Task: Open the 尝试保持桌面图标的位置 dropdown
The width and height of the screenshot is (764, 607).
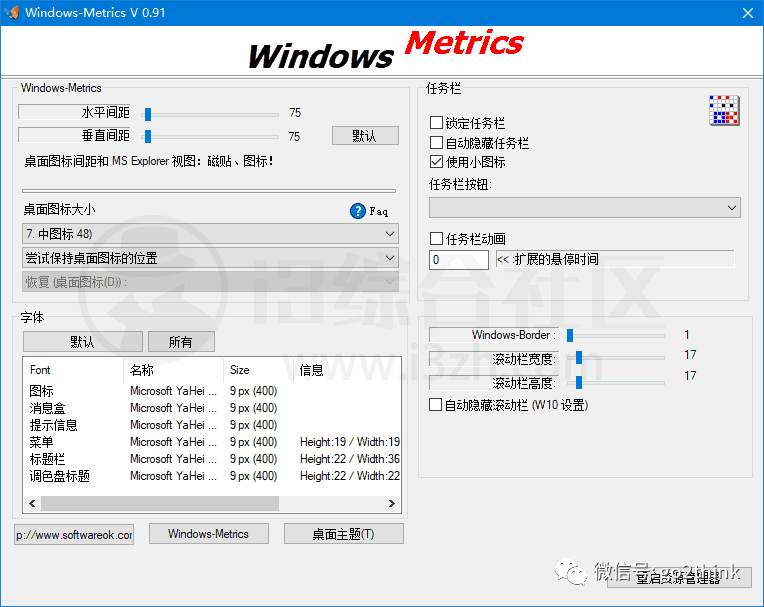Action: [x=210, y=258]
